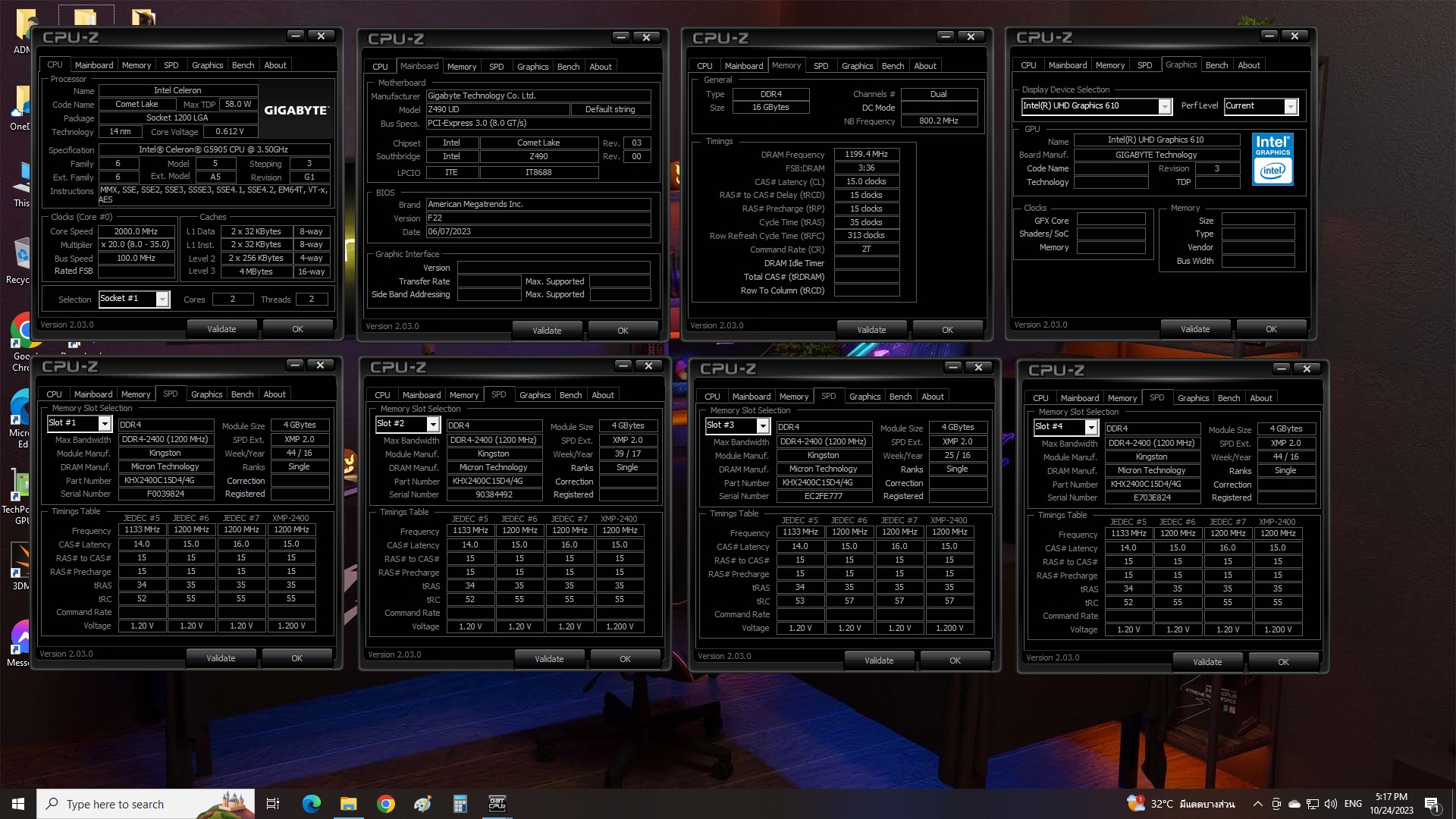
Task: Open Chrome from the taskbar
Action: tap(386, 804)
